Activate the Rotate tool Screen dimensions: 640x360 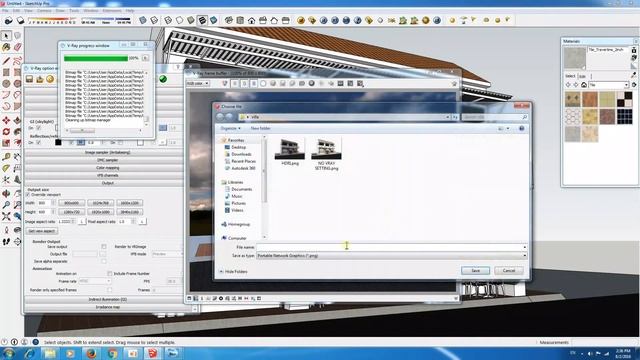6,132
